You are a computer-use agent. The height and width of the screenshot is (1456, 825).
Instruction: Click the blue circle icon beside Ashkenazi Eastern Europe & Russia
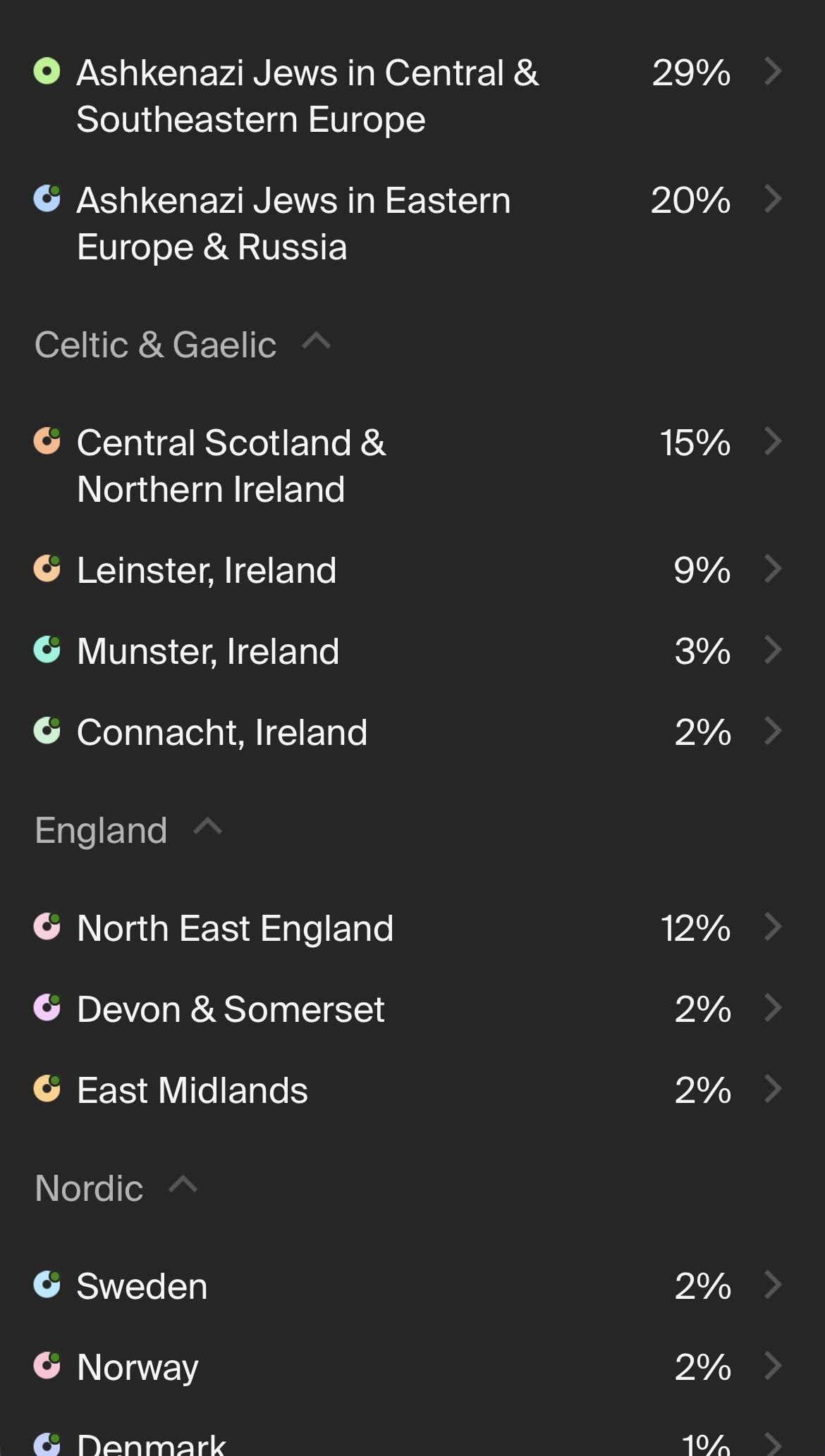click(47, 199)
